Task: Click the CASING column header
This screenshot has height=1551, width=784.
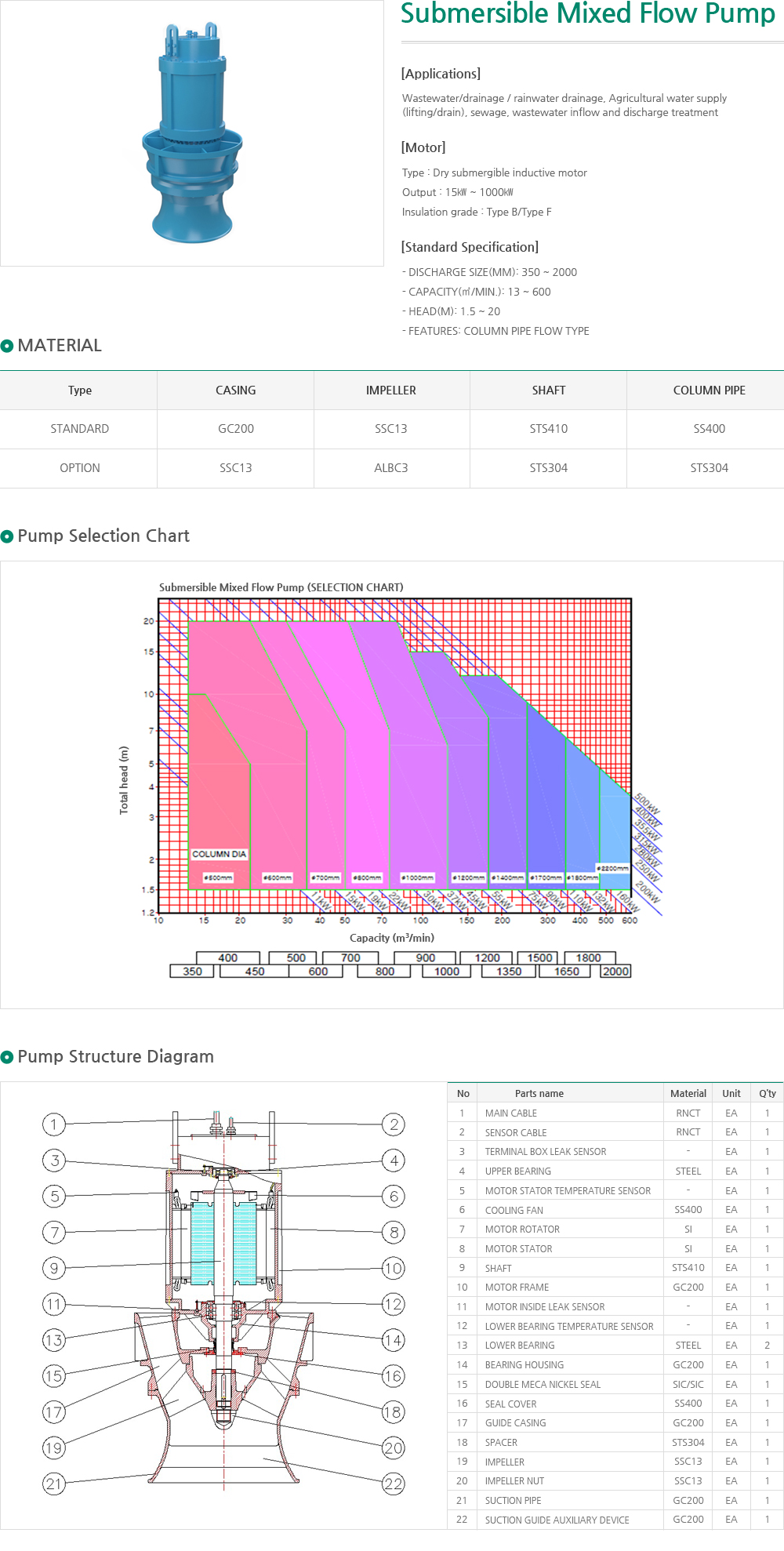Action: 235,390
